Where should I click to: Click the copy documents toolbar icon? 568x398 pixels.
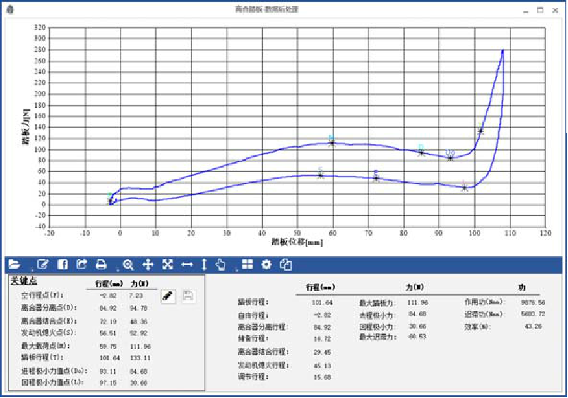click(286, 265)
